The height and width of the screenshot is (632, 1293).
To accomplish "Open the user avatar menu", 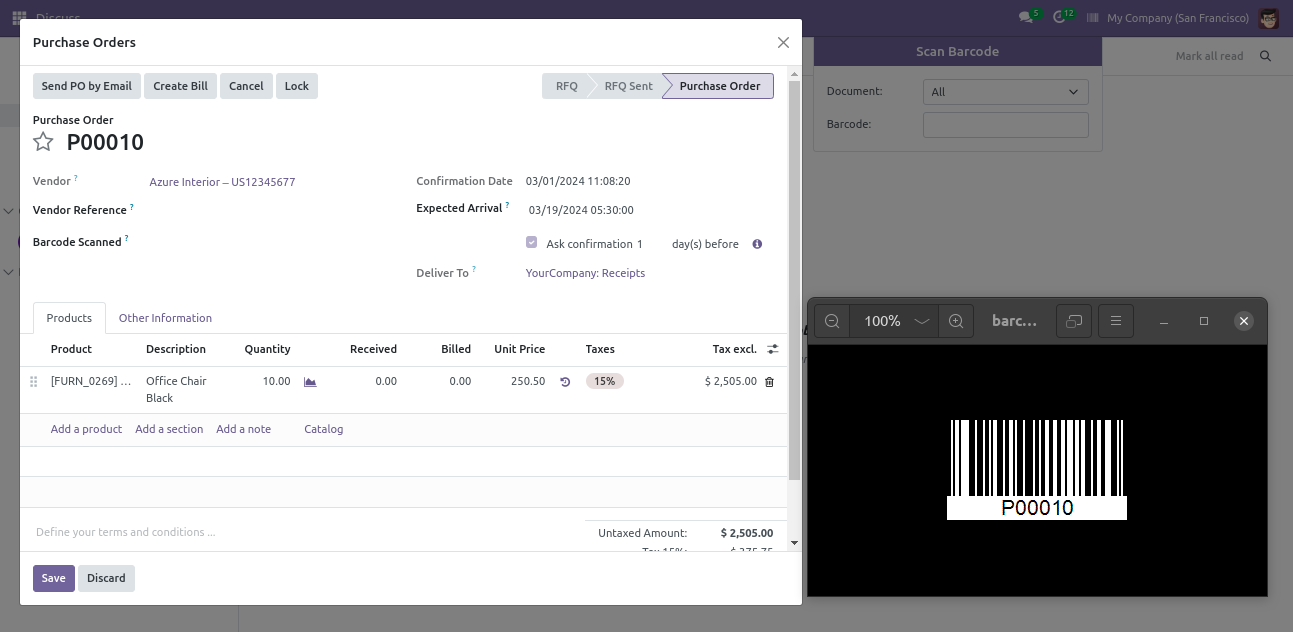I will [1268, 18].
